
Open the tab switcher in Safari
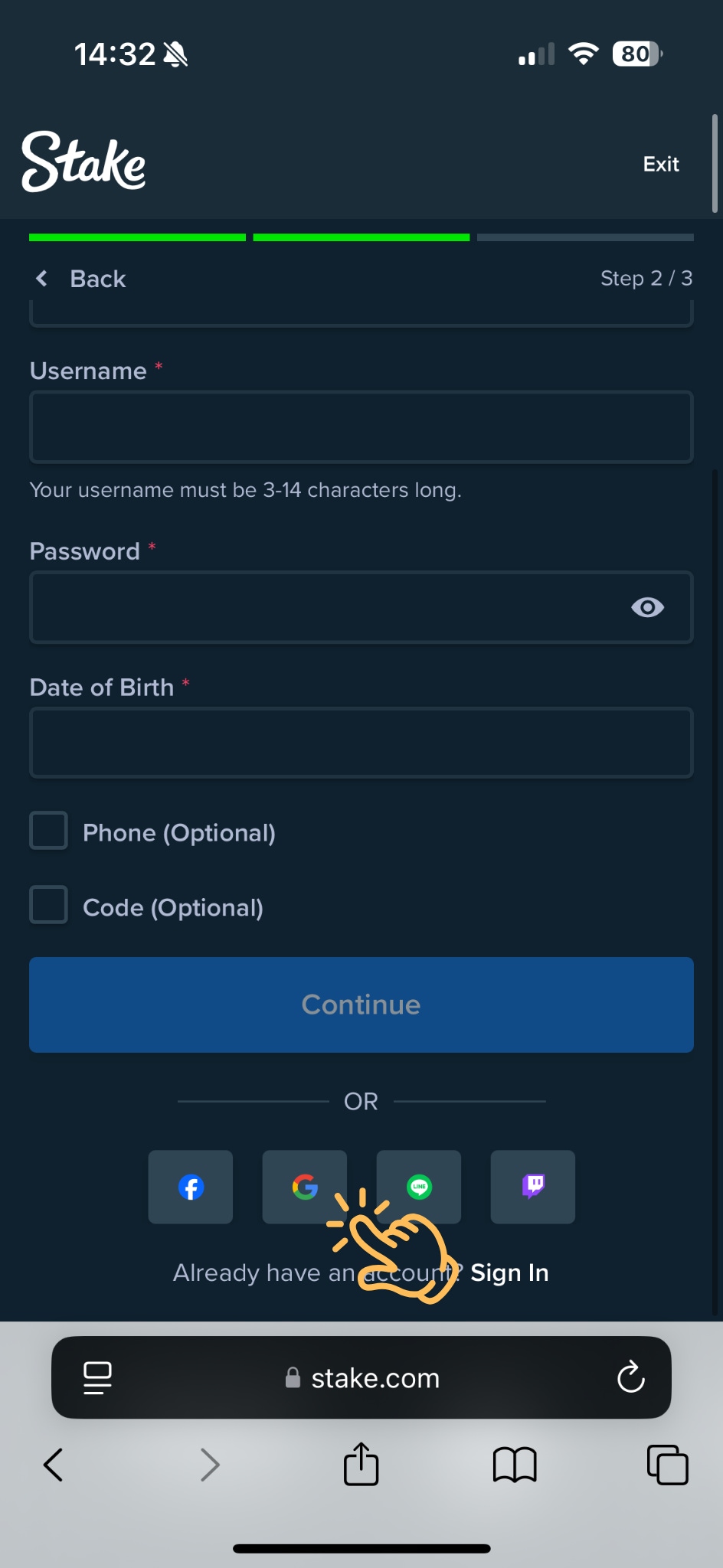click(x=666, y=1463)
